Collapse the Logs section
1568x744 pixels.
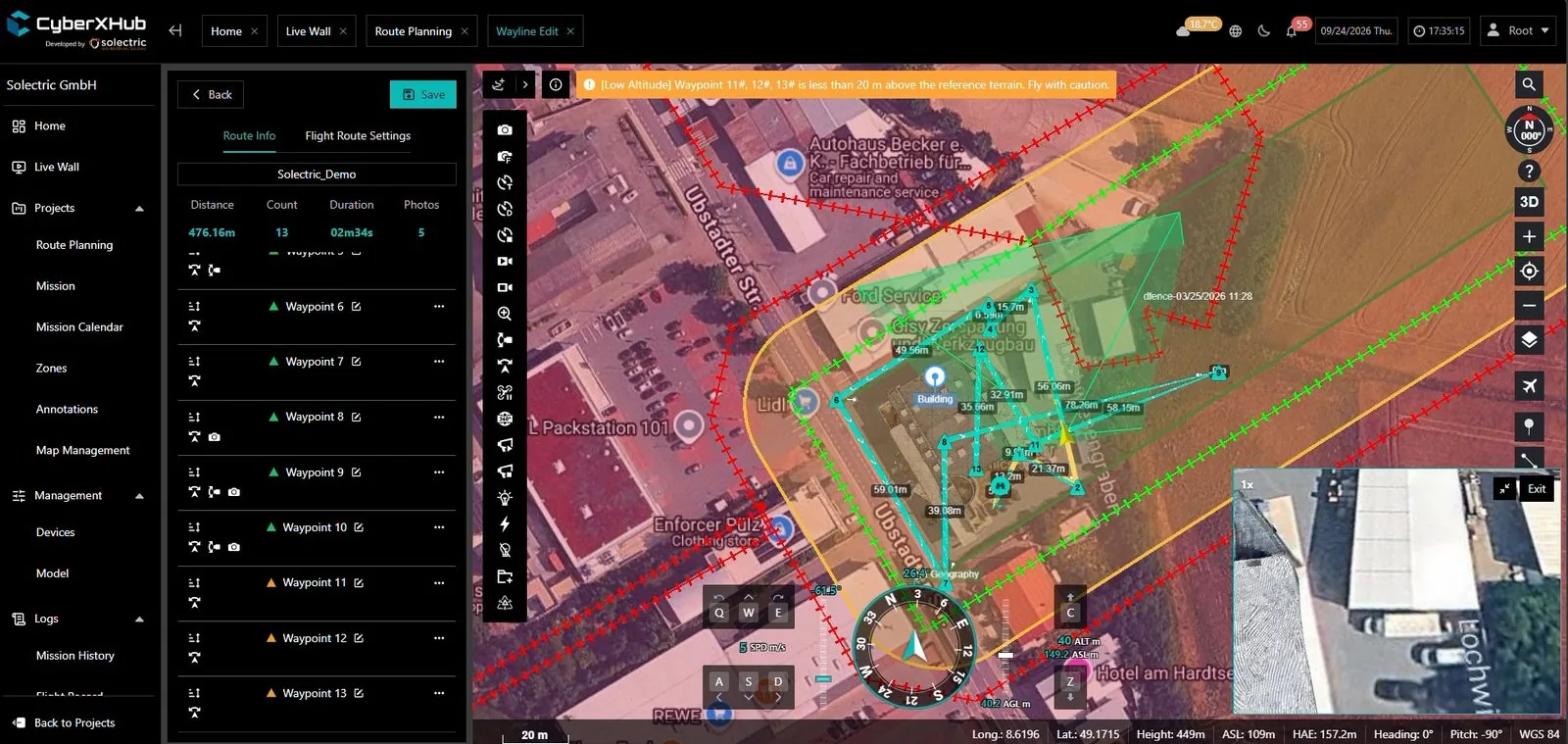point(139,620)
